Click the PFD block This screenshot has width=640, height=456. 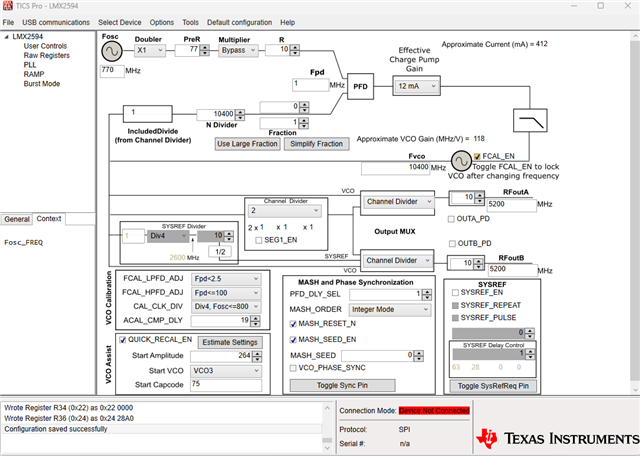click(x=360, y=86)
